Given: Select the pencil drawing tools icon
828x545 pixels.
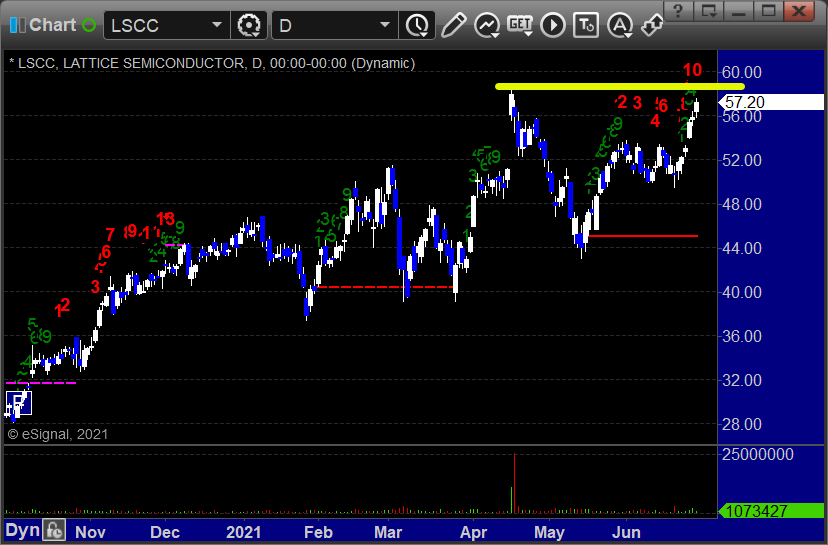Looking at the screenshot, I should coord(453,25).
